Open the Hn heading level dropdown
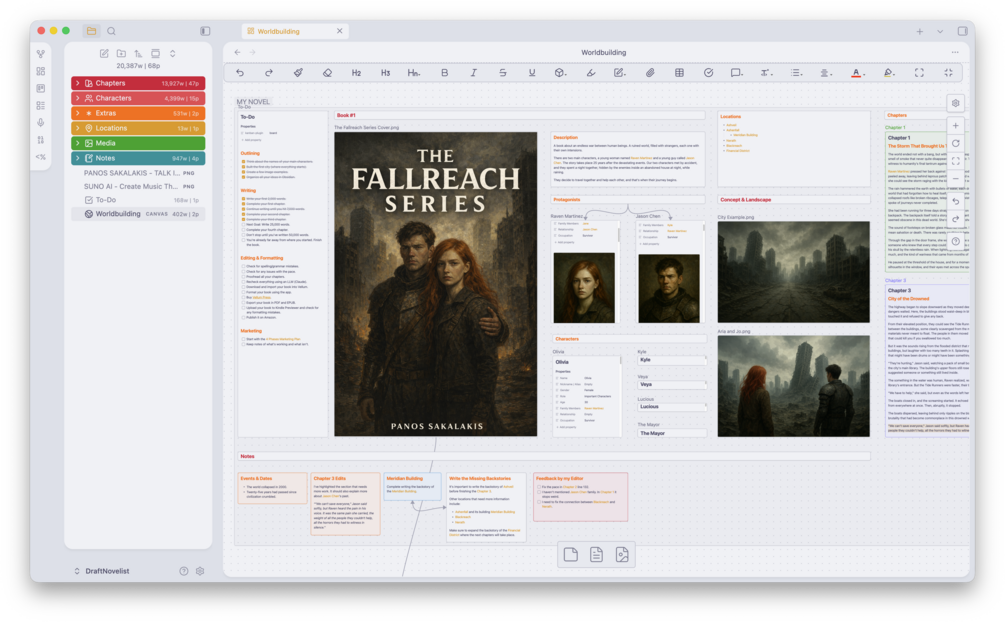1005x622 pixels. click(x=414, y=73)
